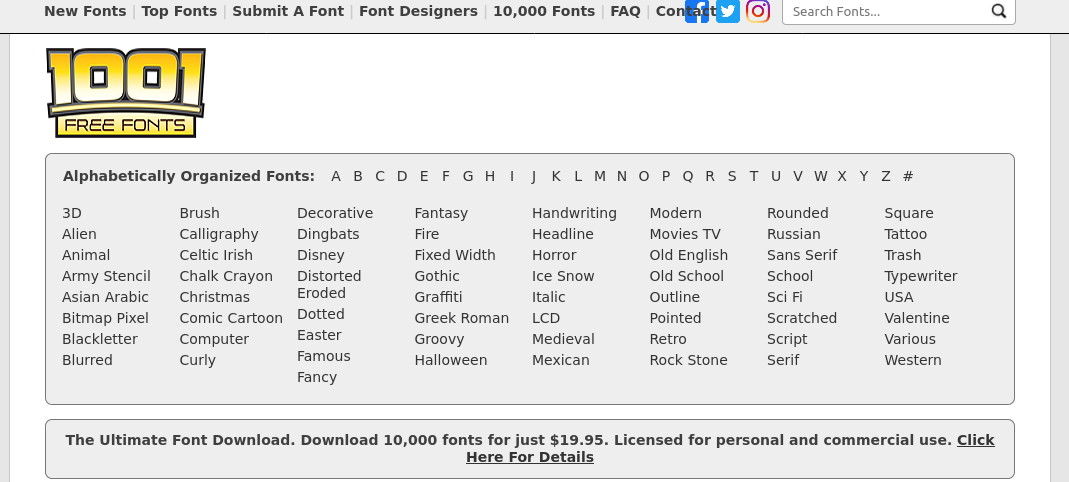The width and height of the screenshot is (1069, 482).
Task: Open the Medieval fonts category
Action: [563, 340]
